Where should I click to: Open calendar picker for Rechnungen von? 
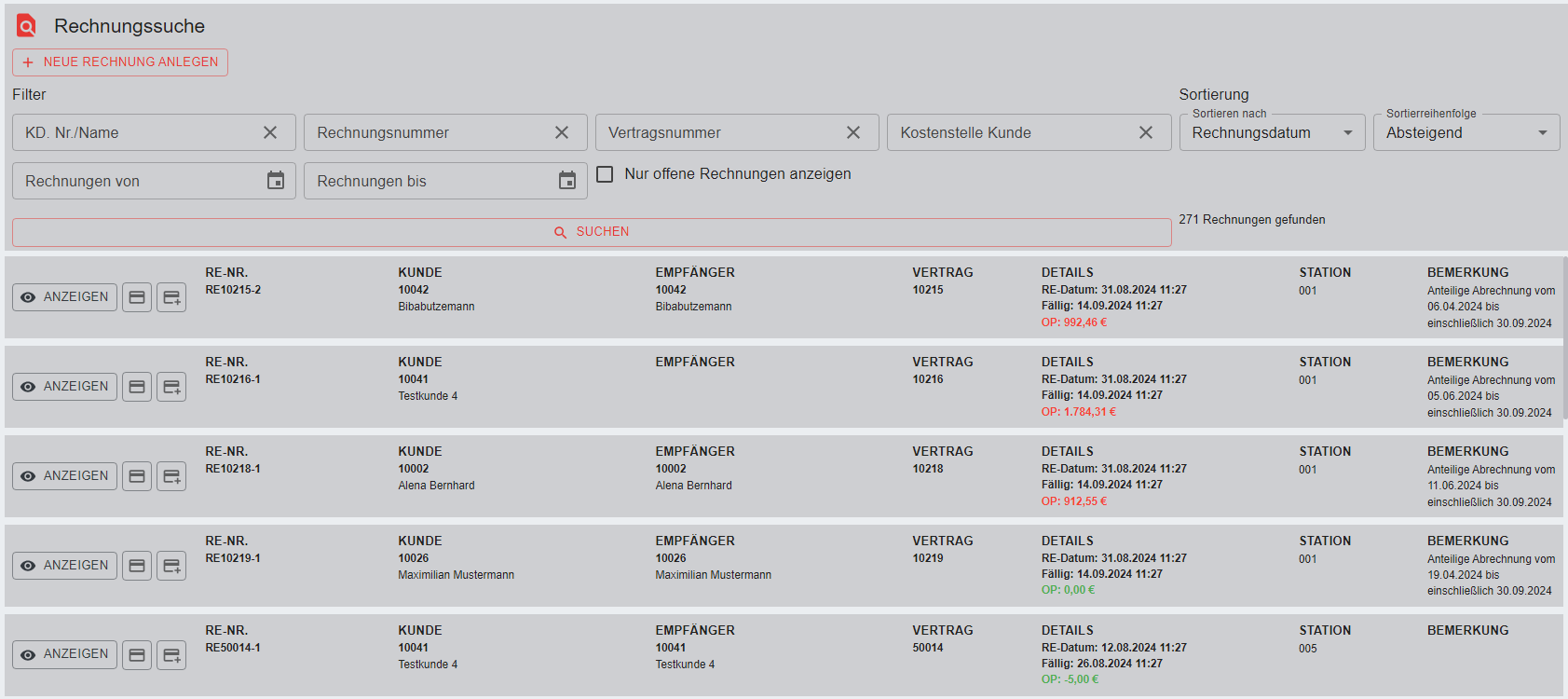(x=276, y=181)
